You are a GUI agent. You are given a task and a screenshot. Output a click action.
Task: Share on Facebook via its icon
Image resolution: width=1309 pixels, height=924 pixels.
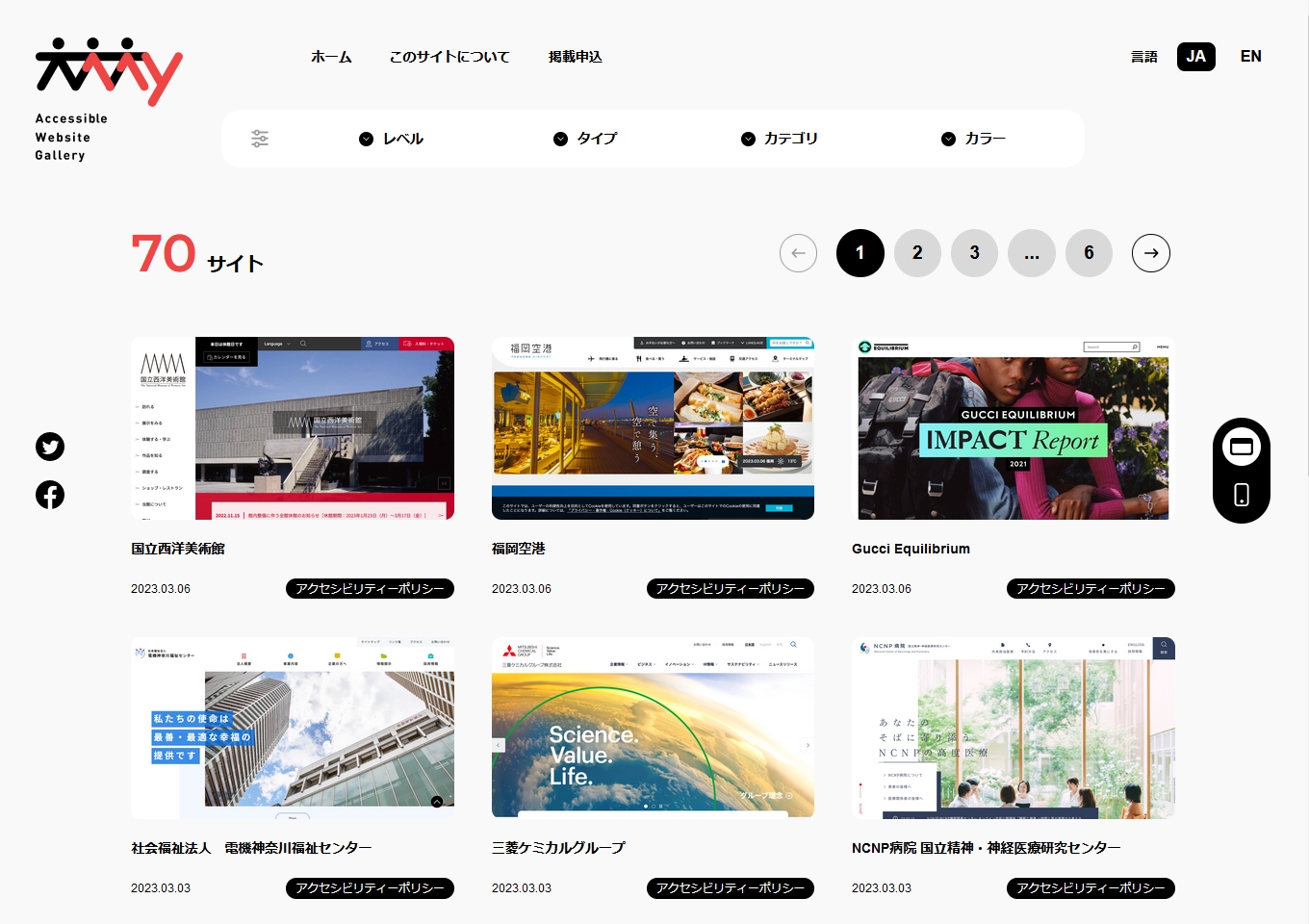50,495
